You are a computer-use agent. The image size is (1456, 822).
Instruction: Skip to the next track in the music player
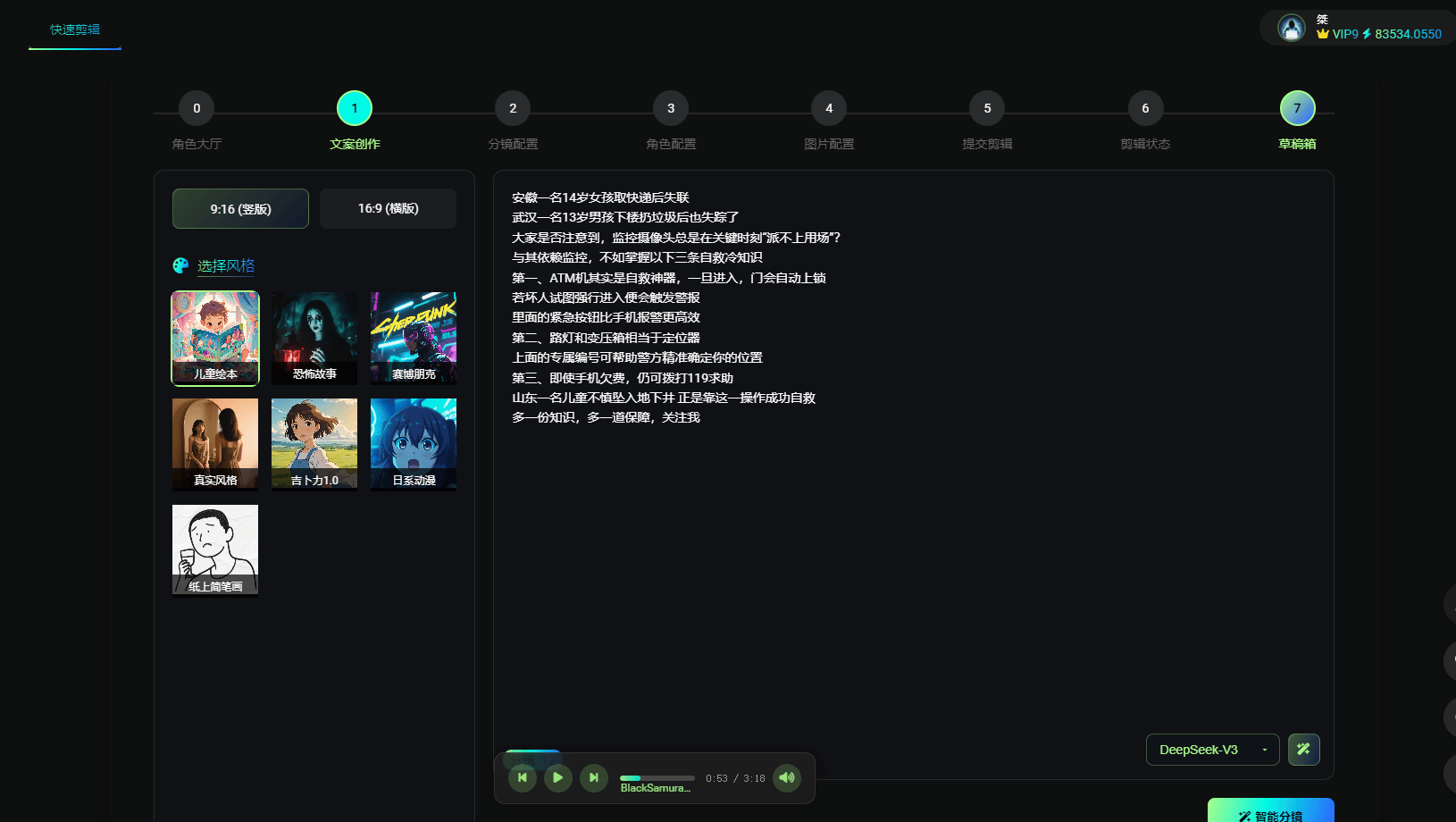coord(594,777)
